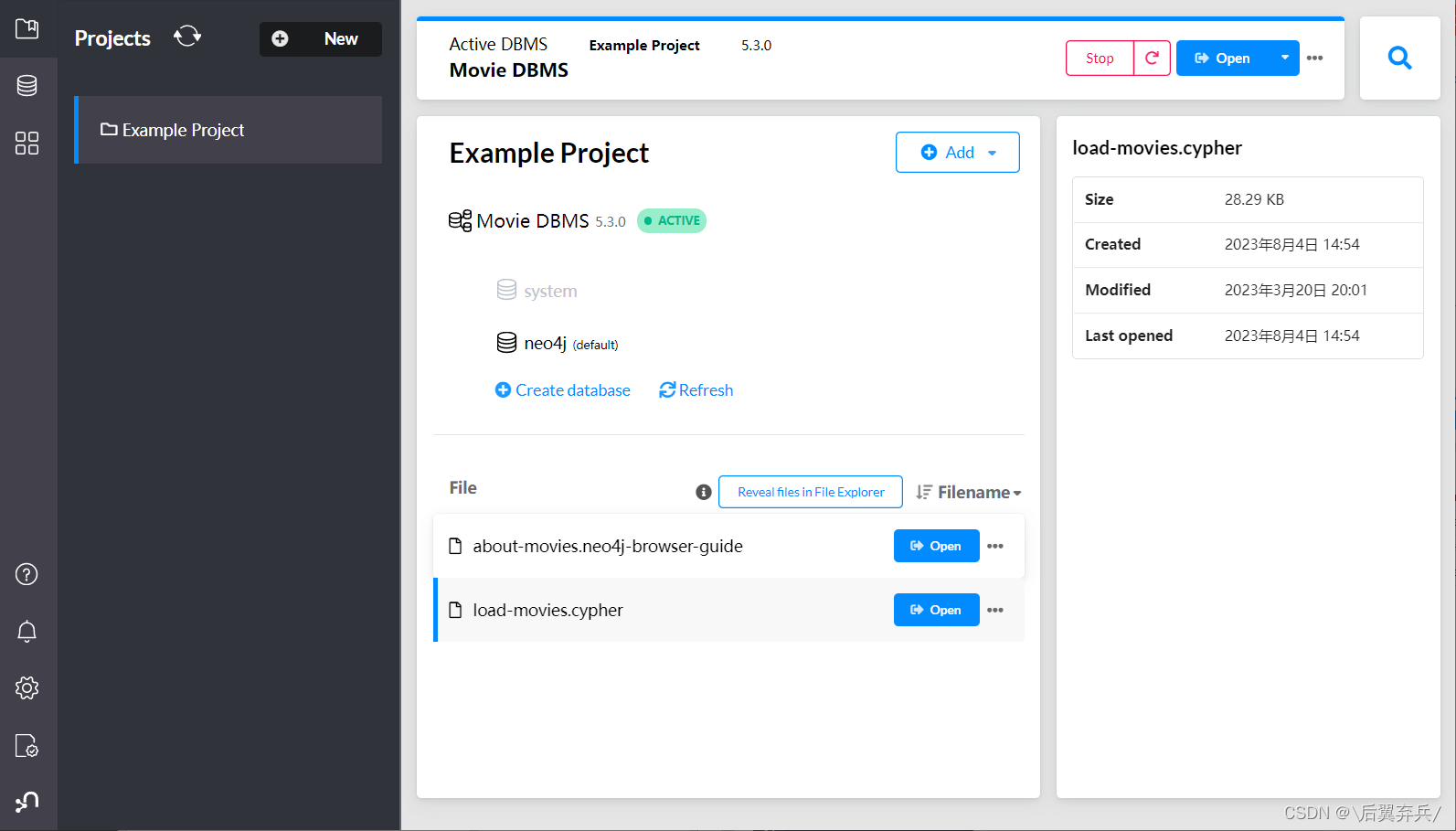Click the ACTIVE status badge

point(672,220)
